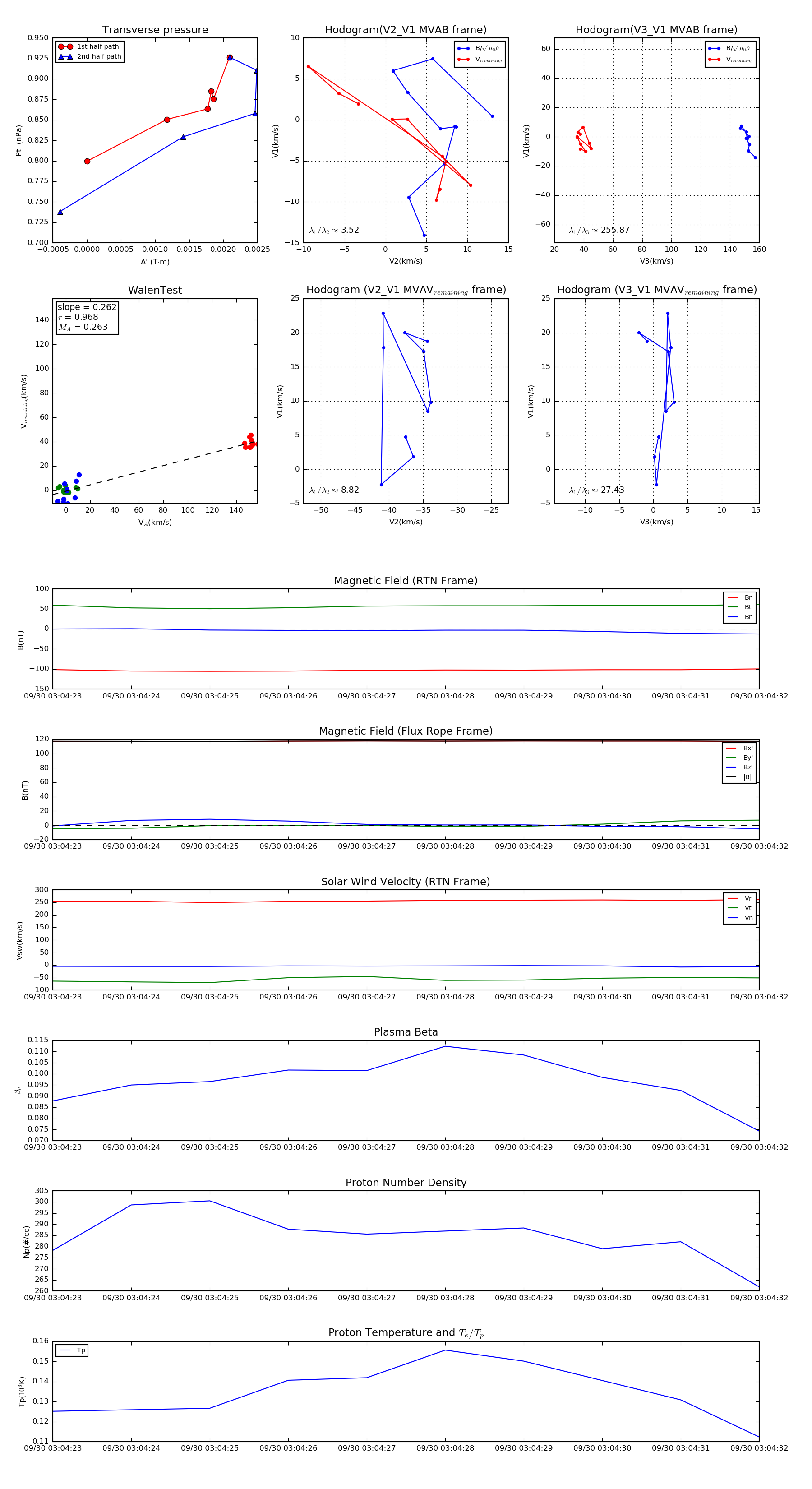812x1489 pixels.
Task: Click the proton density peak at 03:04:25
Action: click(210, 1201)
